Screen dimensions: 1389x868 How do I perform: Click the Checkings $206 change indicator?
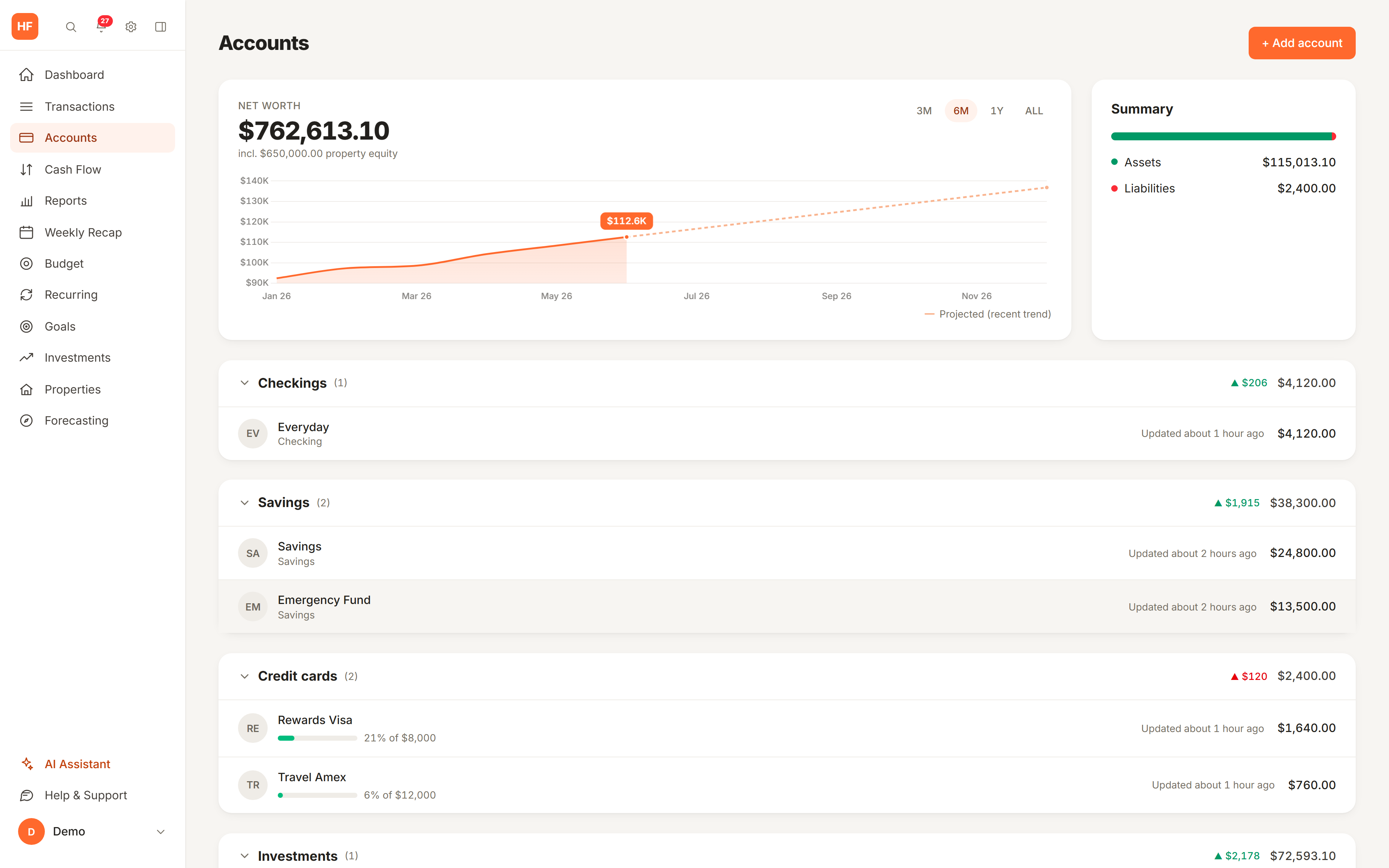pos(1249,383)
